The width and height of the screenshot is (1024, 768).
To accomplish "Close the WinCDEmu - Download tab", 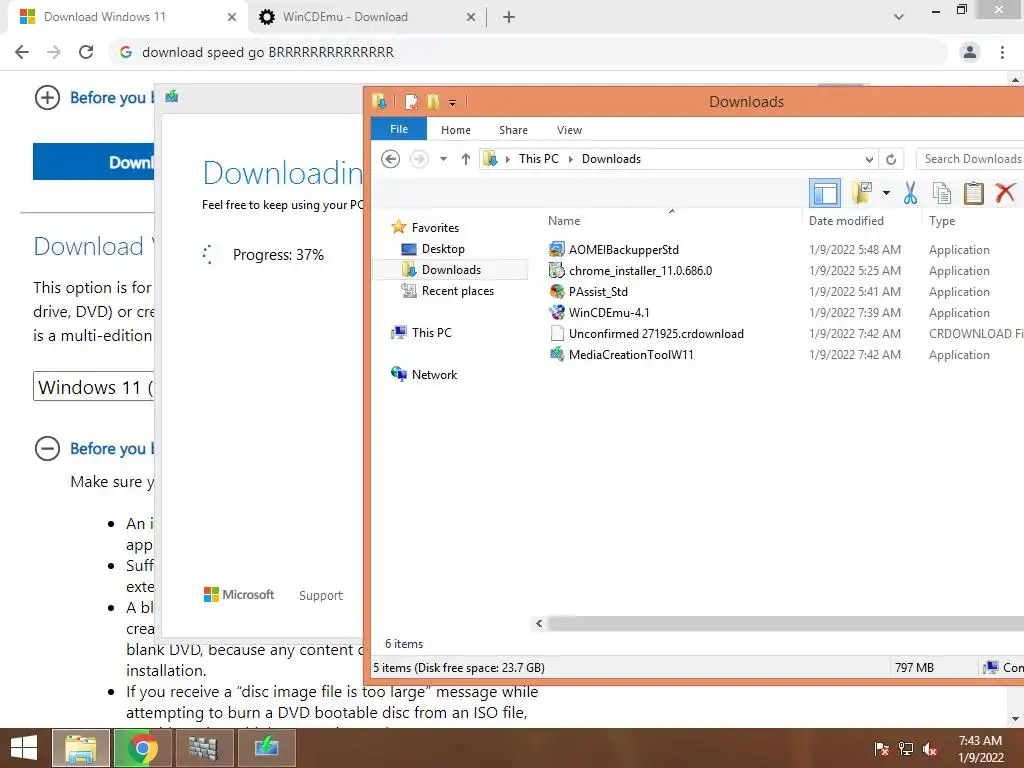I will 471,17.
